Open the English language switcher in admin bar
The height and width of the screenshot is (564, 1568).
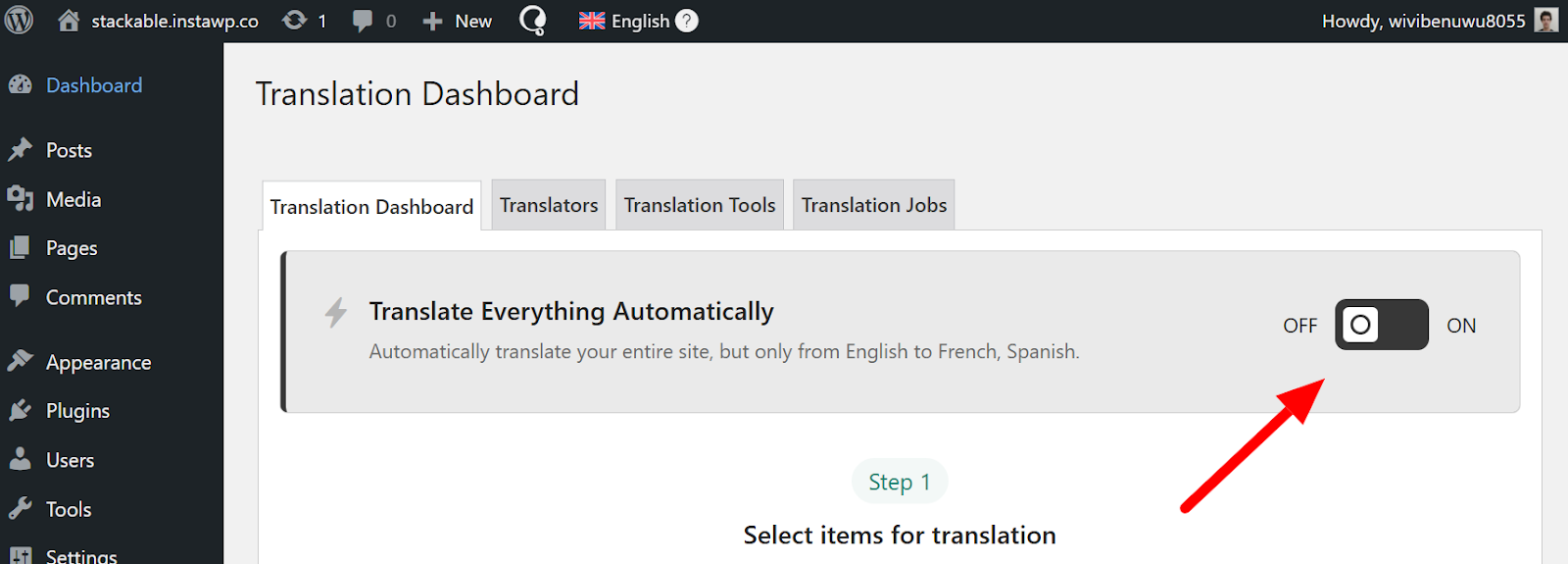click(x=624, y=21)
